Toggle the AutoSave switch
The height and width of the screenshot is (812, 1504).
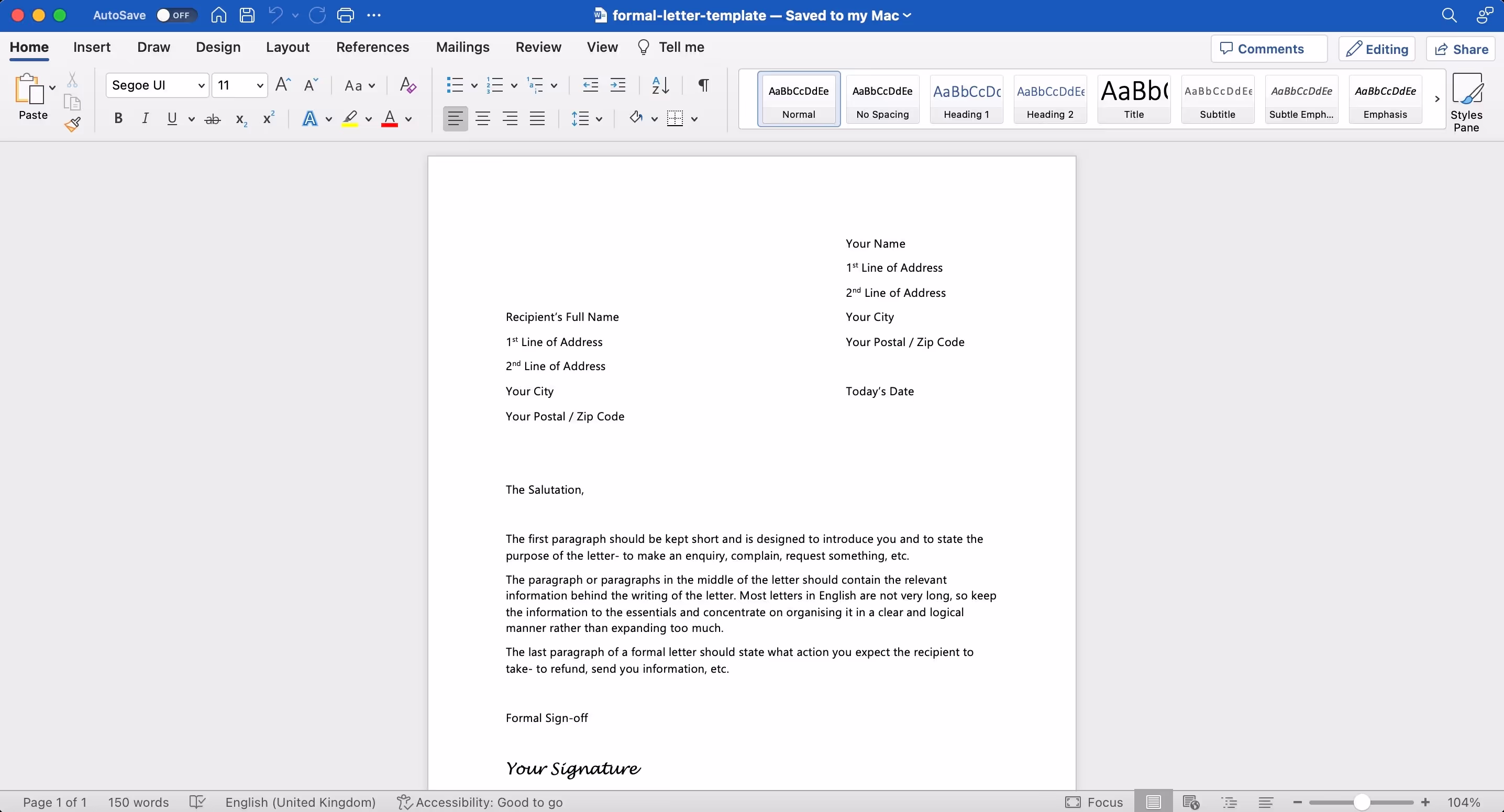176,15
